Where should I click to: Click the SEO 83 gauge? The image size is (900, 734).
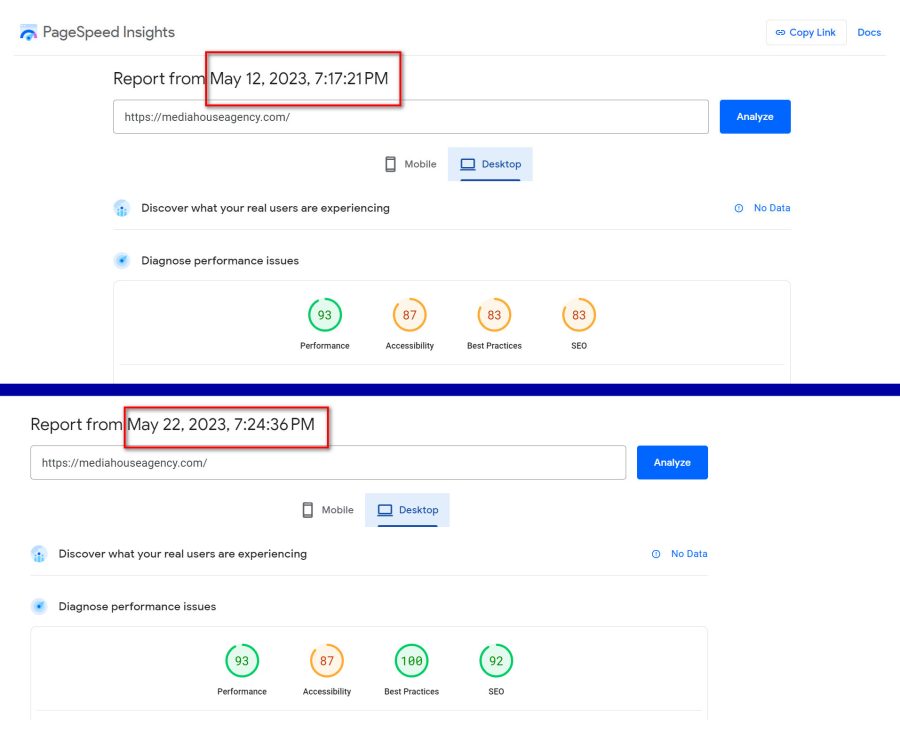[579, 314]
